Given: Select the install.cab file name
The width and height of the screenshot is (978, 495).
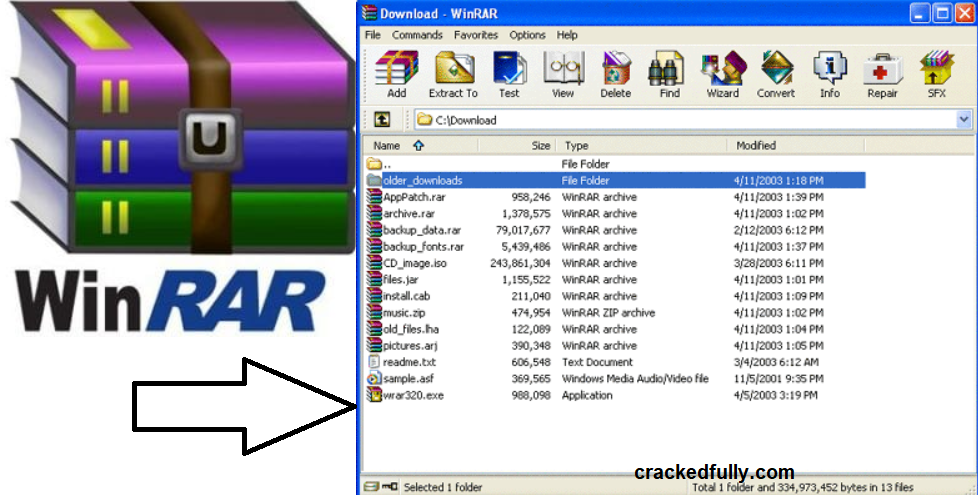Looking at the screenshot, I should tap(406, 296).
